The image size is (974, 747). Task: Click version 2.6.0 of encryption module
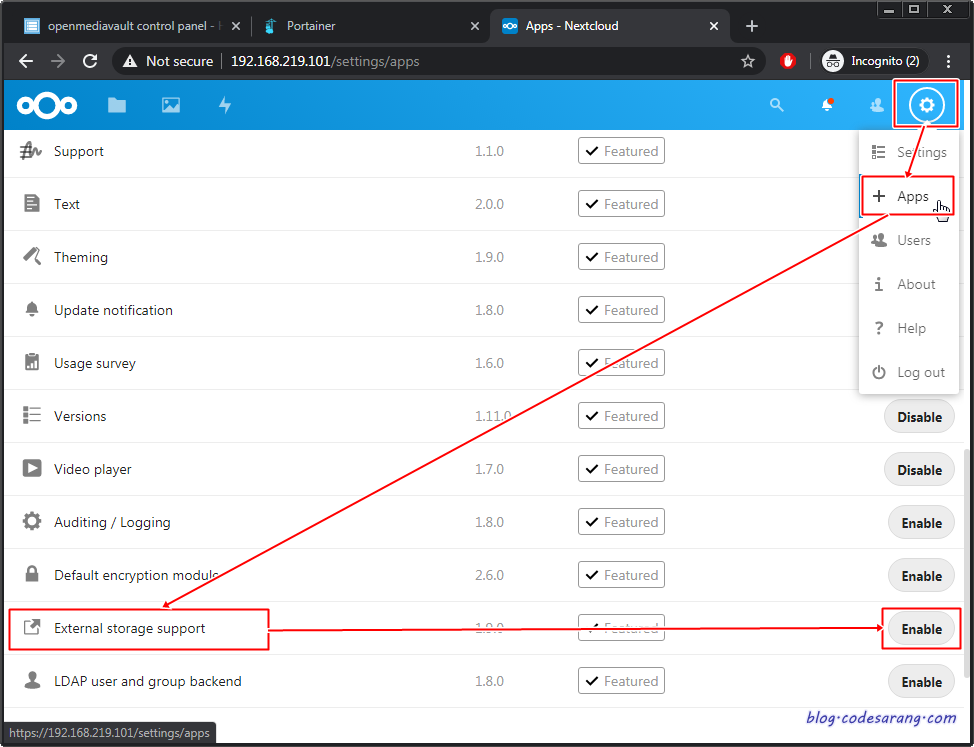[x=489, y=575]
